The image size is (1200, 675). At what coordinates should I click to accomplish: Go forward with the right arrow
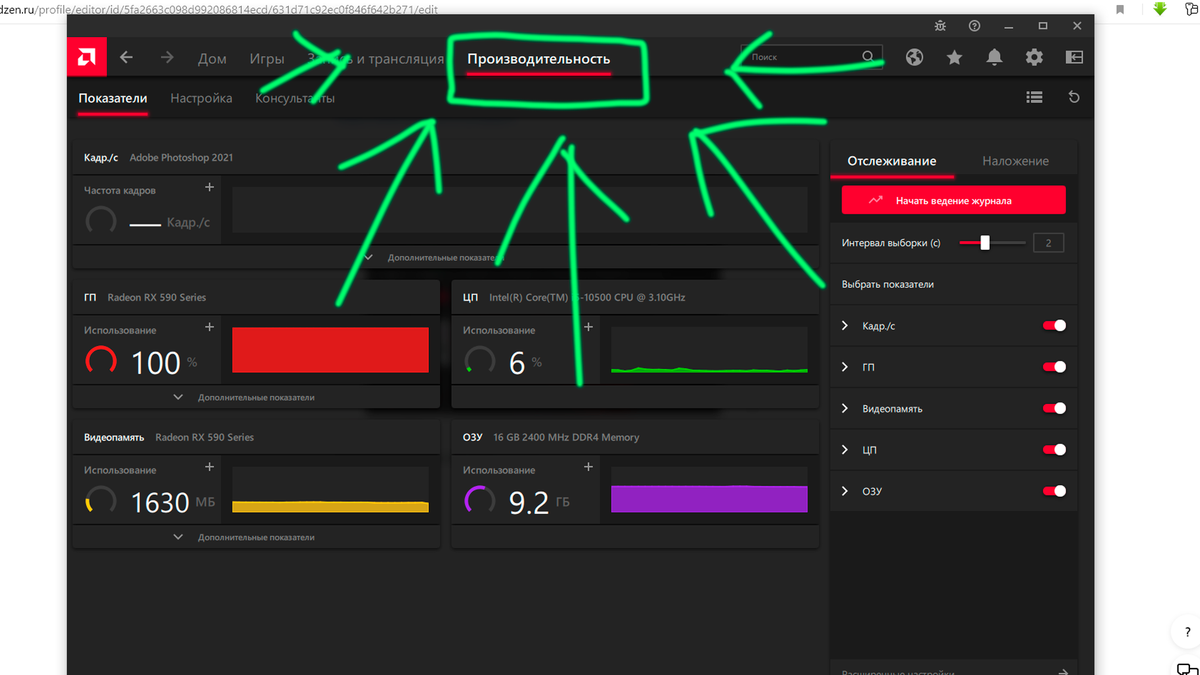pos(167,58)
